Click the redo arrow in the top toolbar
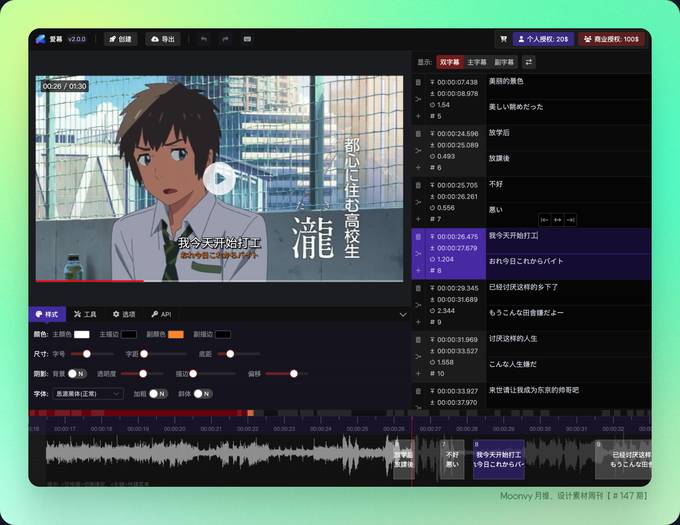The image size is (680, 525). tap(225, 39)
